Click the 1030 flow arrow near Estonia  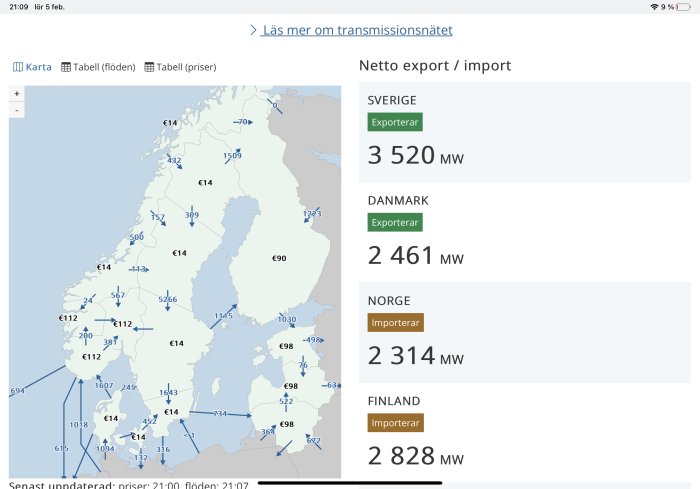click(x=287, y=320)
